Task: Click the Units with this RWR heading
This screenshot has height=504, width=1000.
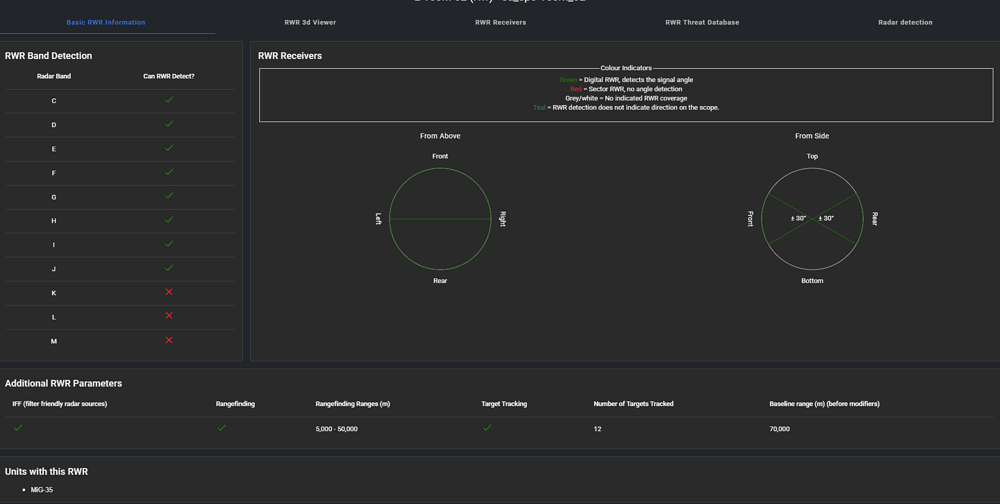Action: coord(47,471)
